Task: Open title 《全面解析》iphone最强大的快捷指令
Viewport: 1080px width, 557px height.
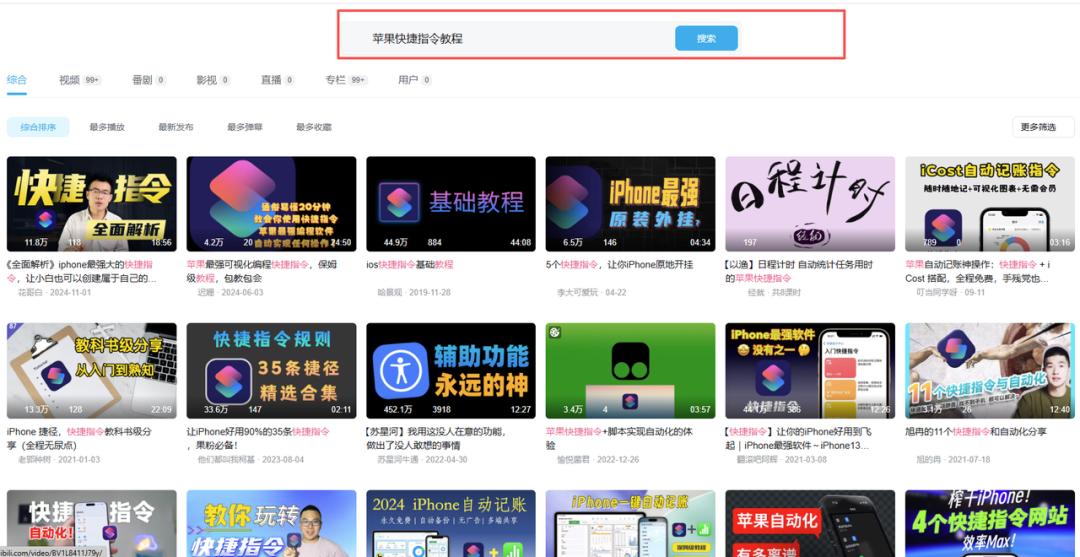Action: [81, 271]
